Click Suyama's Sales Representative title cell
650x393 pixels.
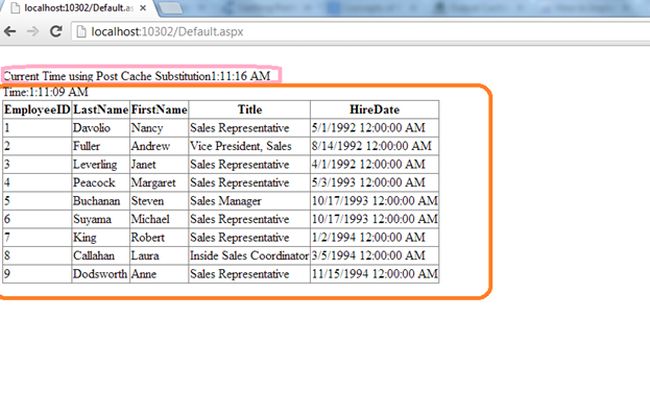[250, 219]
